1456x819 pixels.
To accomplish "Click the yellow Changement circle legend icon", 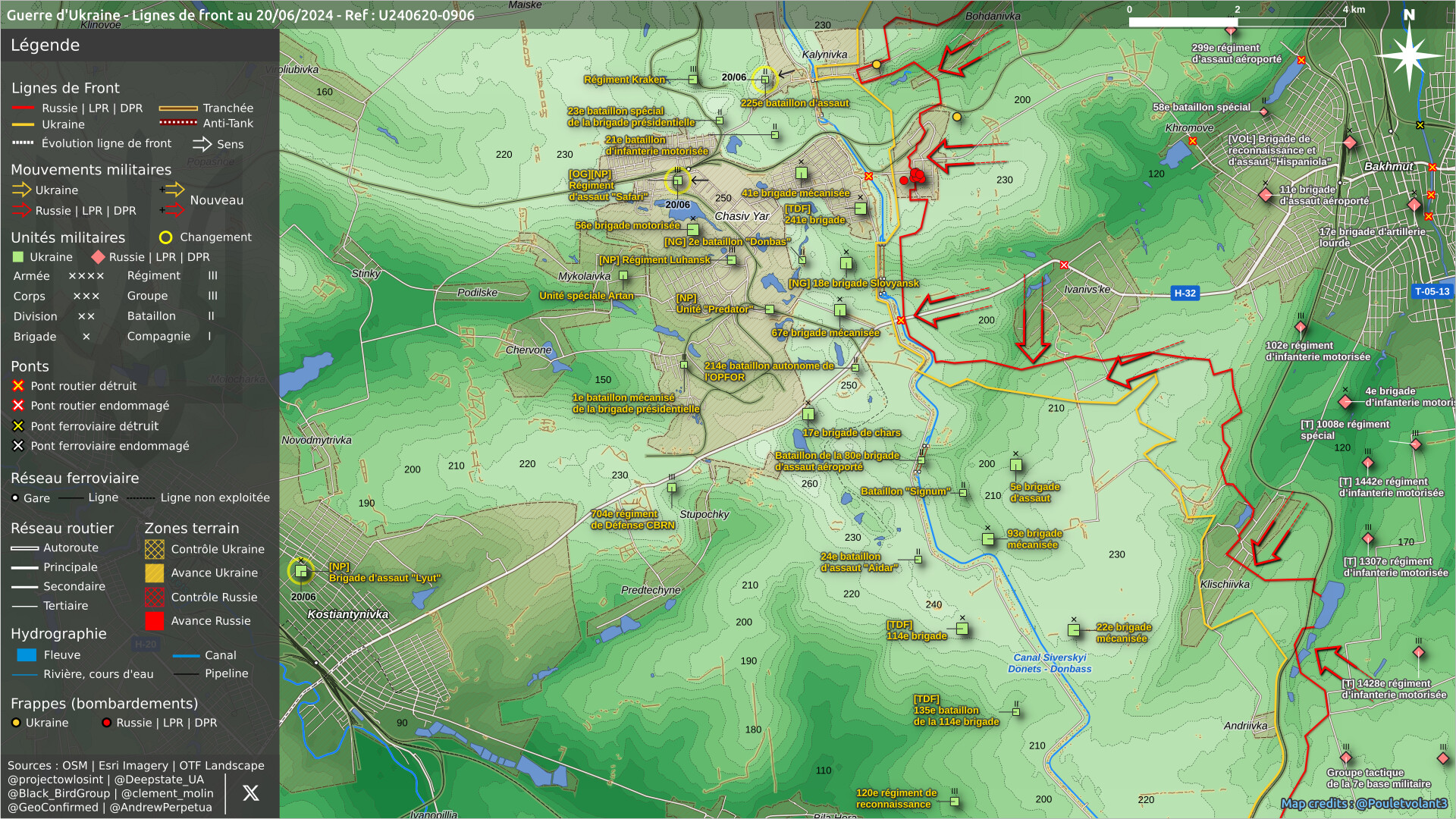I will point(165,237).
